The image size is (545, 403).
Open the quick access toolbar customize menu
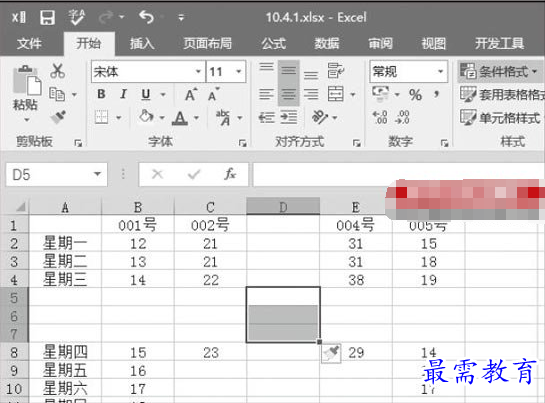pyautogui.click(x=181, y=17)
